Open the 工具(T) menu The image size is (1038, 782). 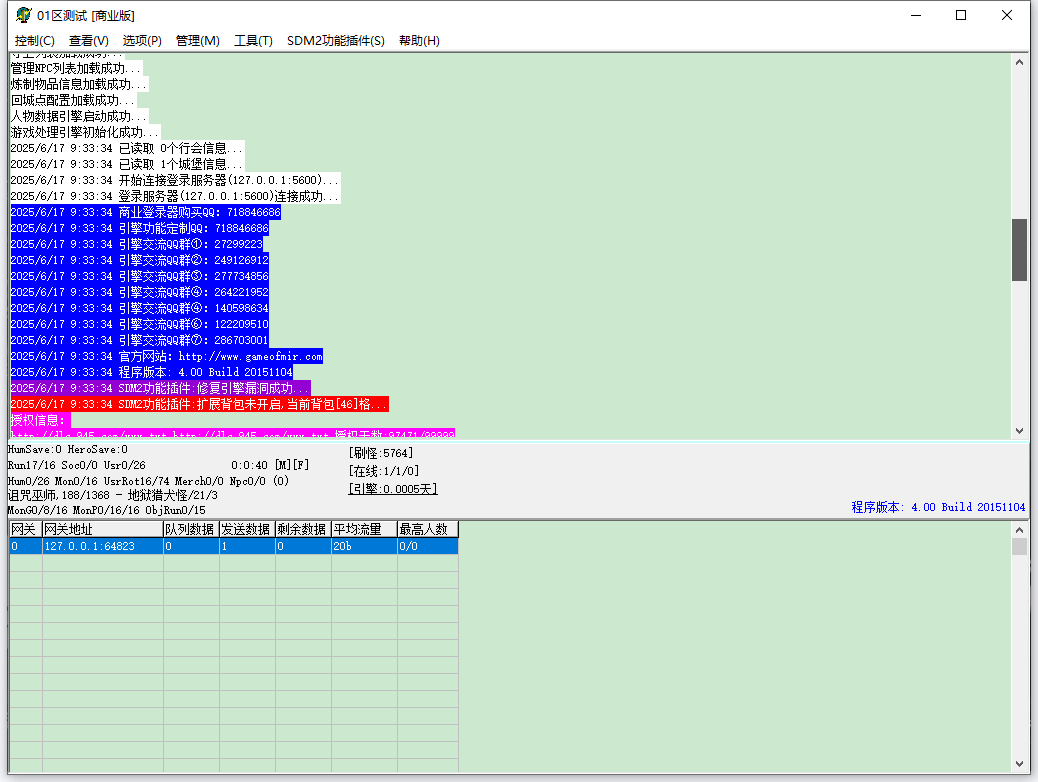pos(253,40)
